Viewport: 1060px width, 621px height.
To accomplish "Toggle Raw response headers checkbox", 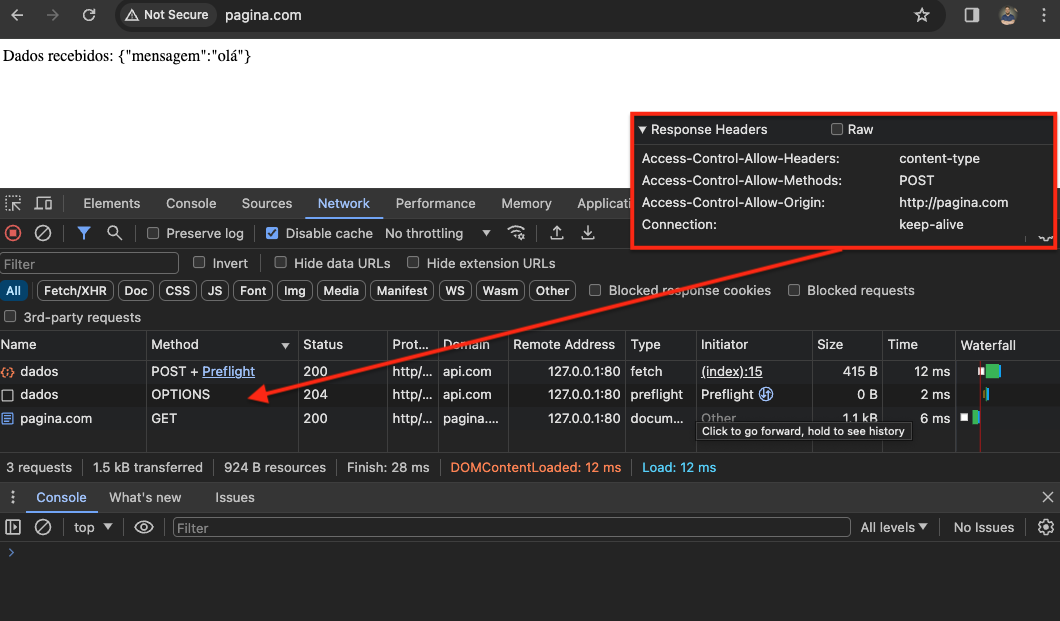I will pyautogui.click(x=837, y=129).
